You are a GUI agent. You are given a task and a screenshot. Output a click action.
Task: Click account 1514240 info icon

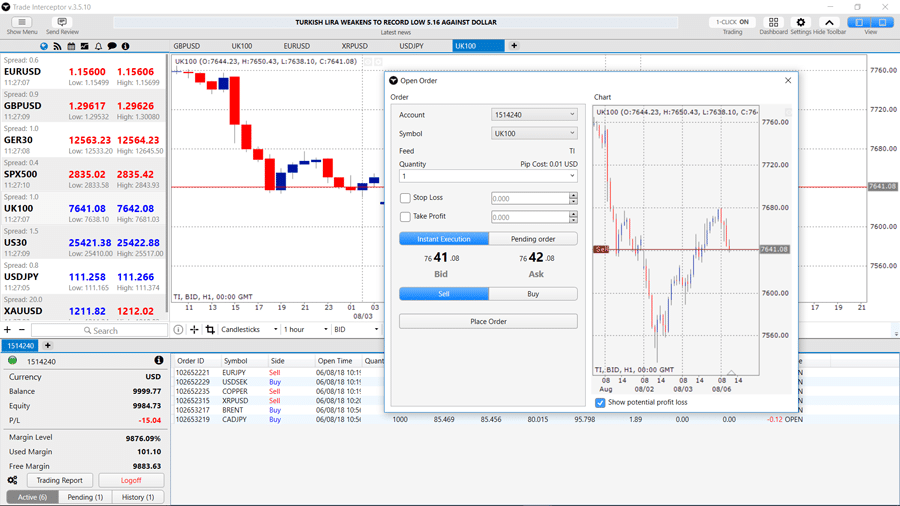pos(158,360)
